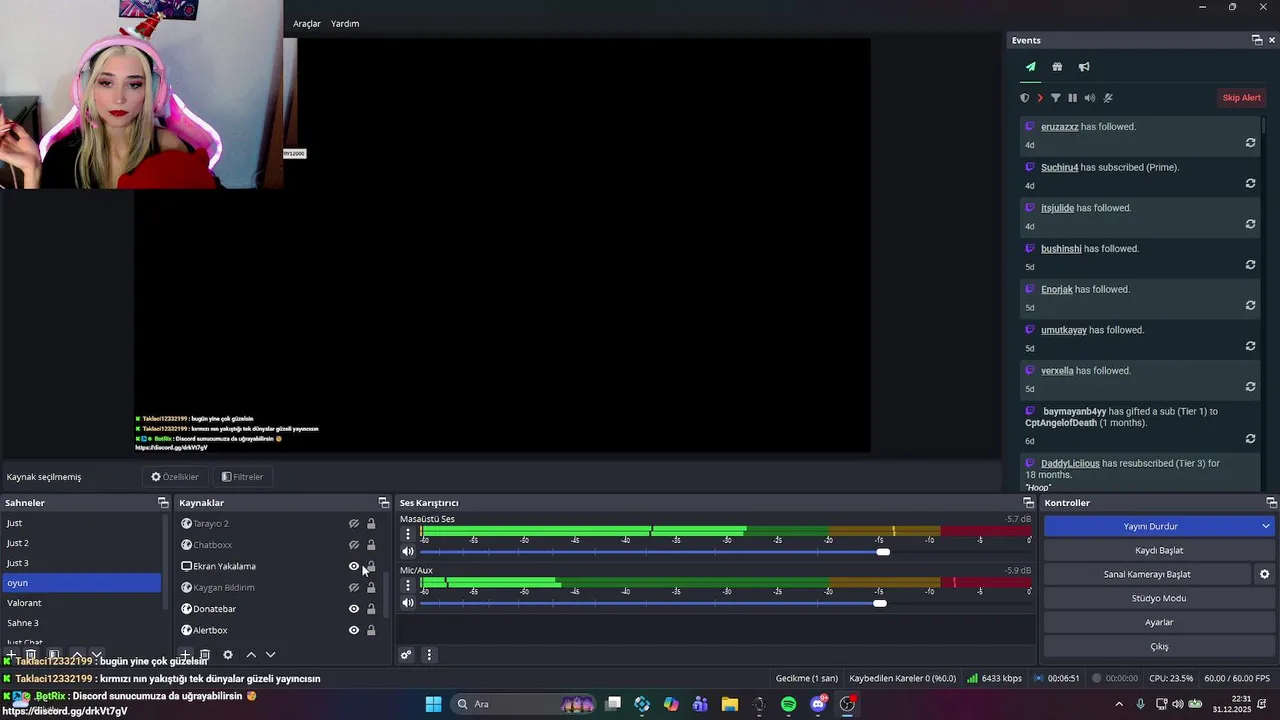Select the Just scene

pyautogui.click(x=81, y=523)
